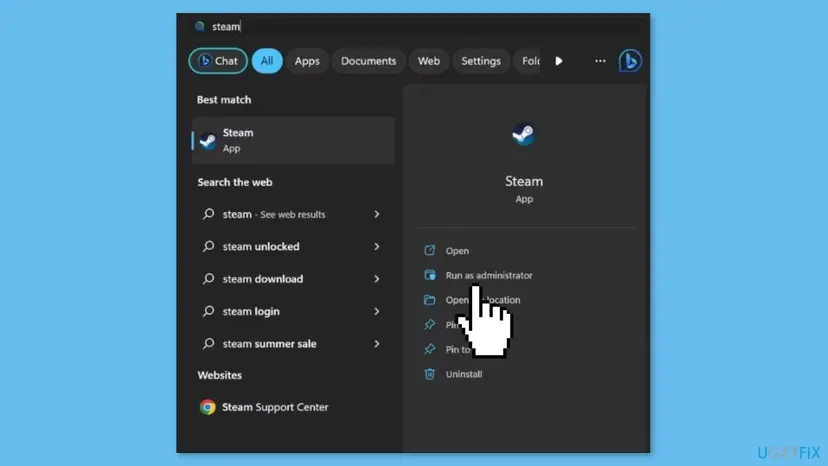Click the trash can icon beside Uninstall
Screen dimensions: 828x466
tap(429, 374)
